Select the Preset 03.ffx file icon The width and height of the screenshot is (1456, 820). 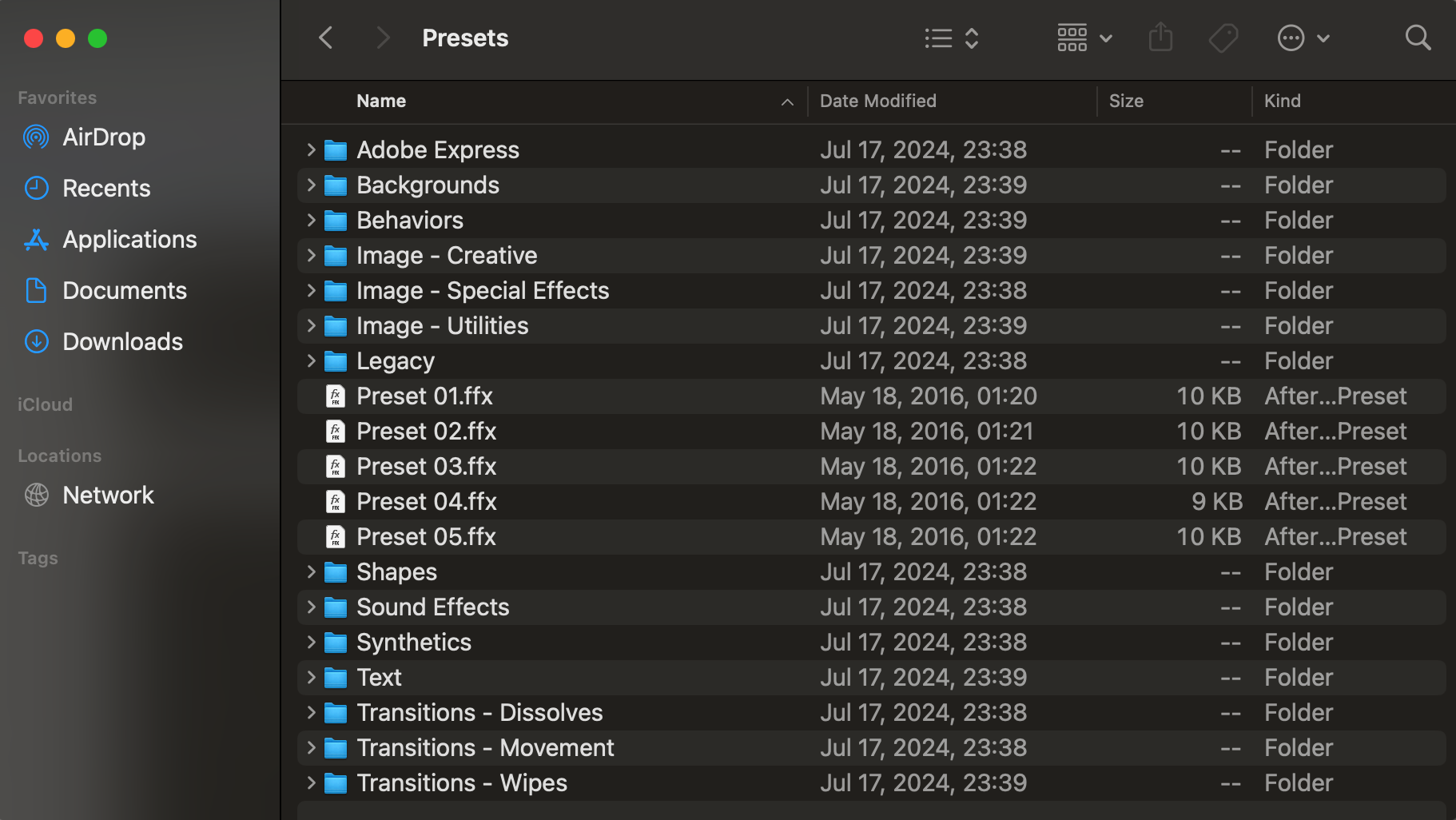(x=336, y=467)
